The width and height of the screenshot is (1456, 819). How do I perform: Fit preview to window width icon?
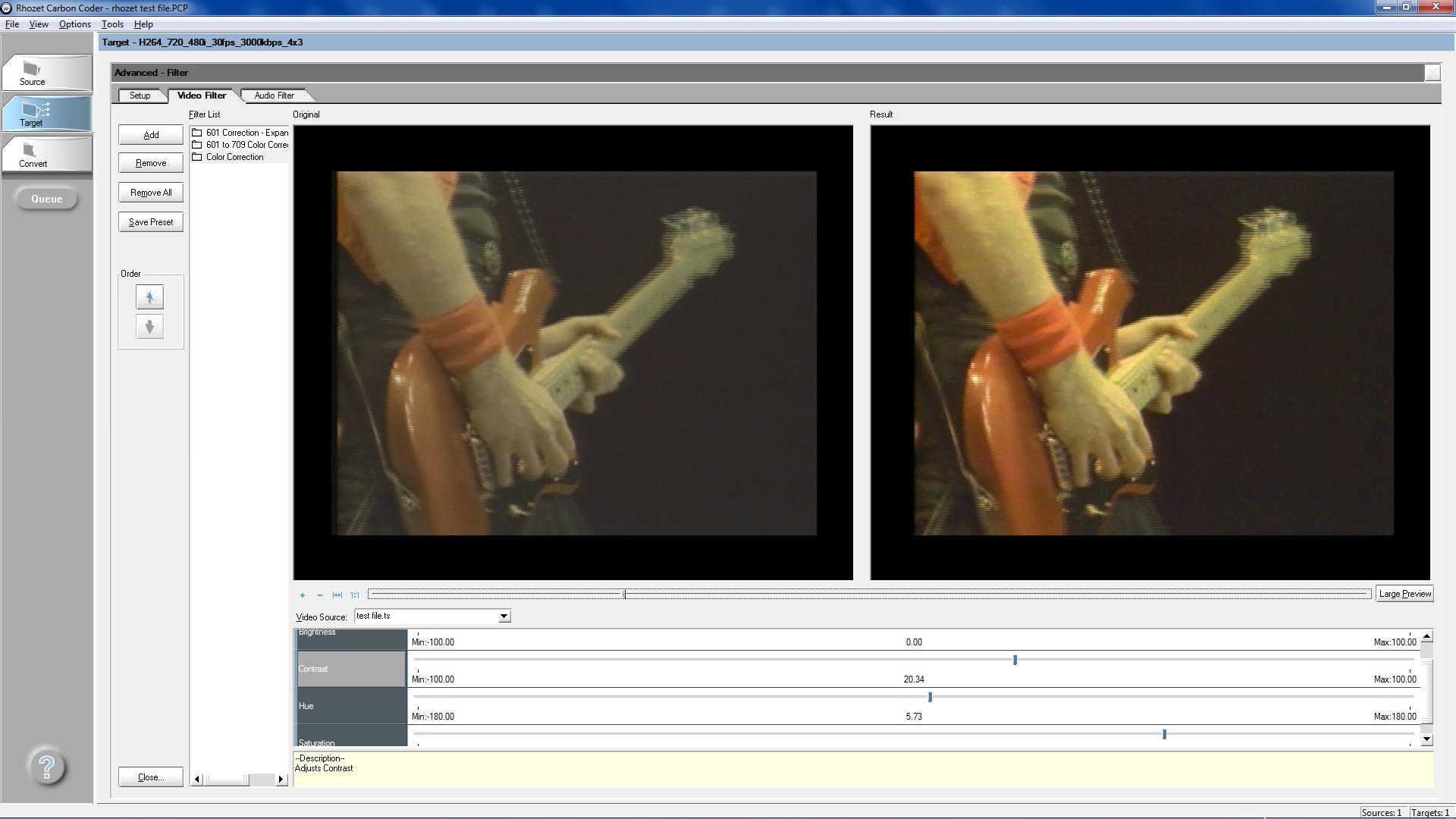[x=337, y=595]
